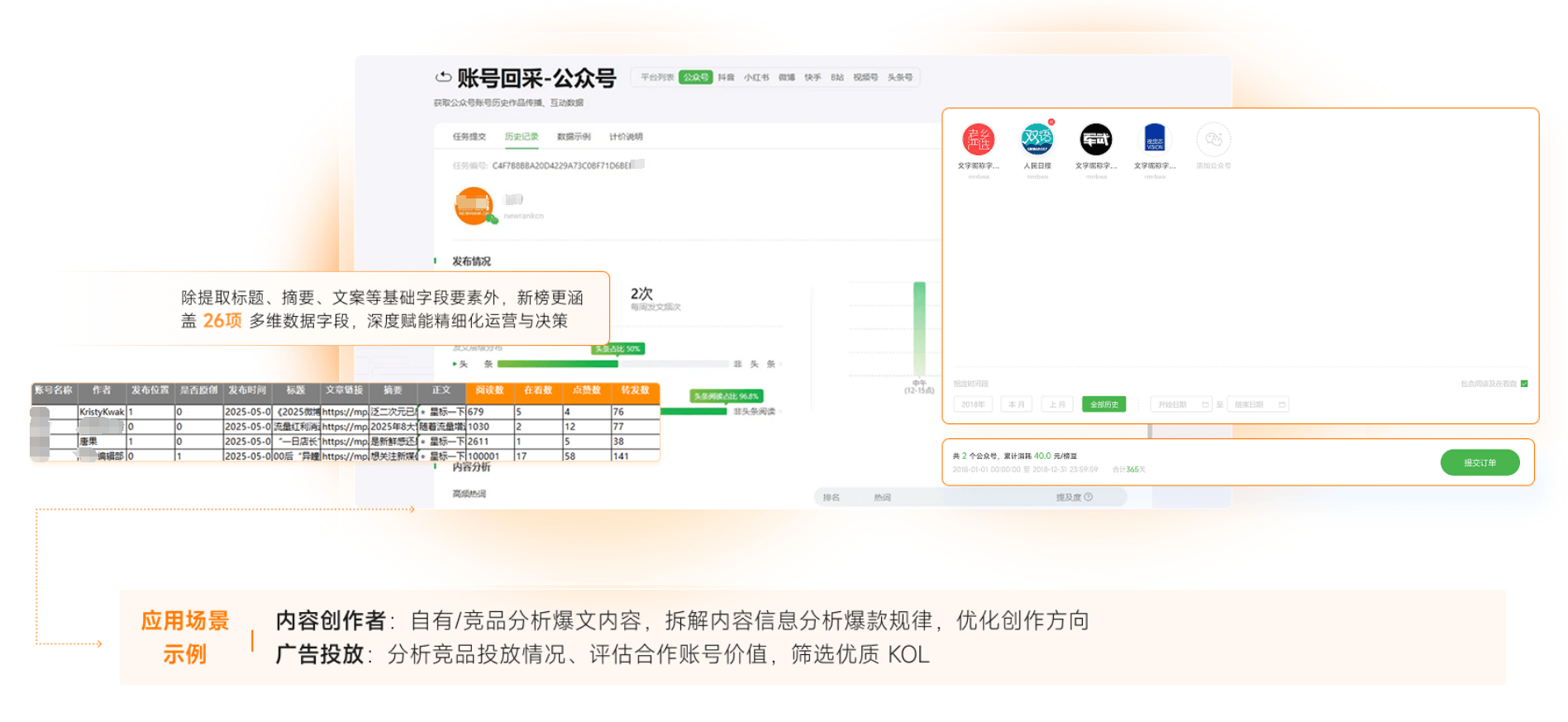
Task: Select the black 军武 account avatar
Action: [x=1095, y=140]
